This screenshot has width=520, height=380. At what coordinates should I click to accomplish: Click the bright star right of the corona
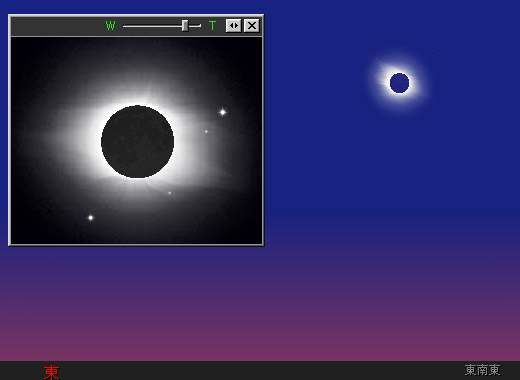(223, 112)
